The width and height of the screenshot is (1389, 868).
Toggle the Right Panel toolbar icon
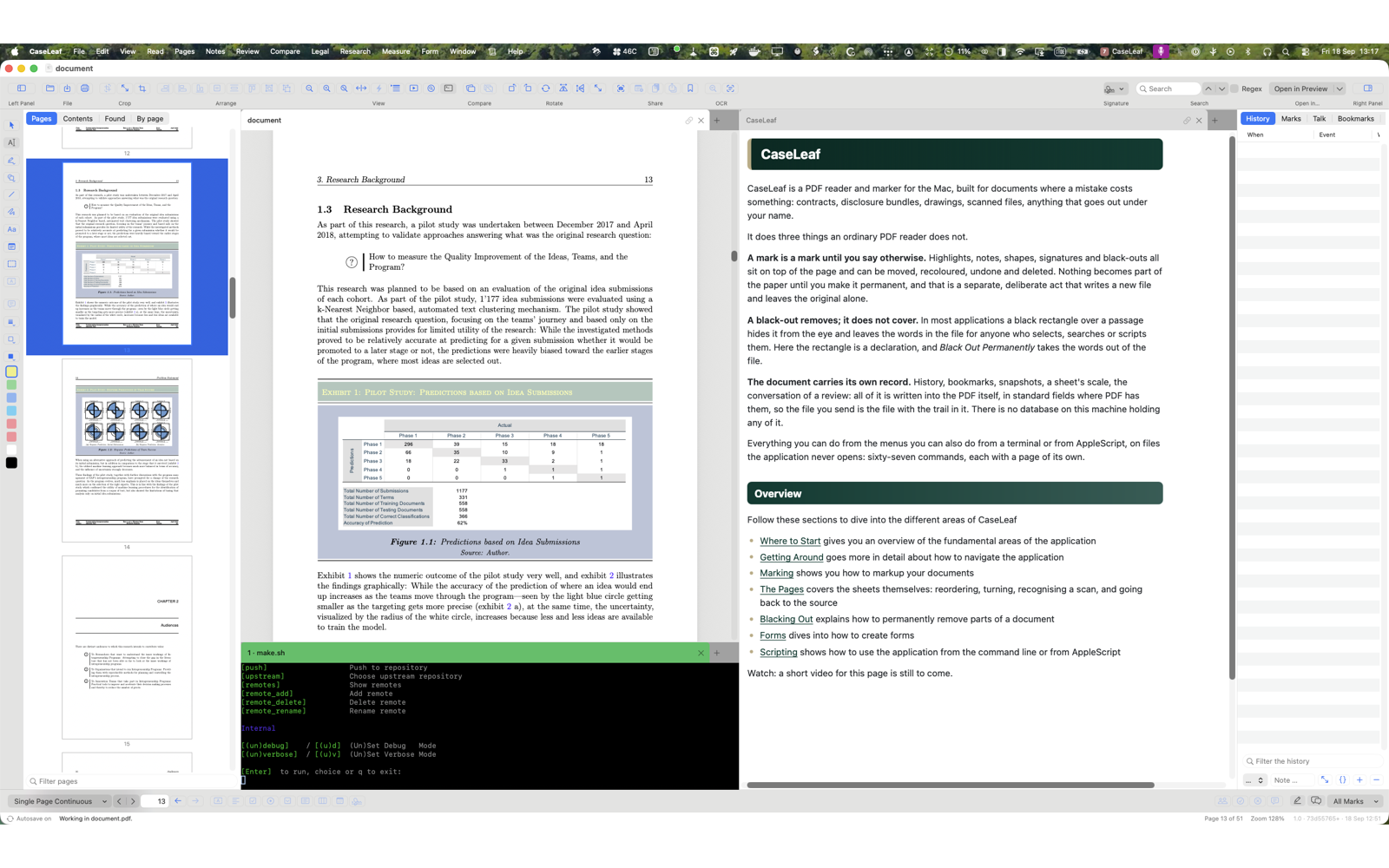pos(1367,89)
